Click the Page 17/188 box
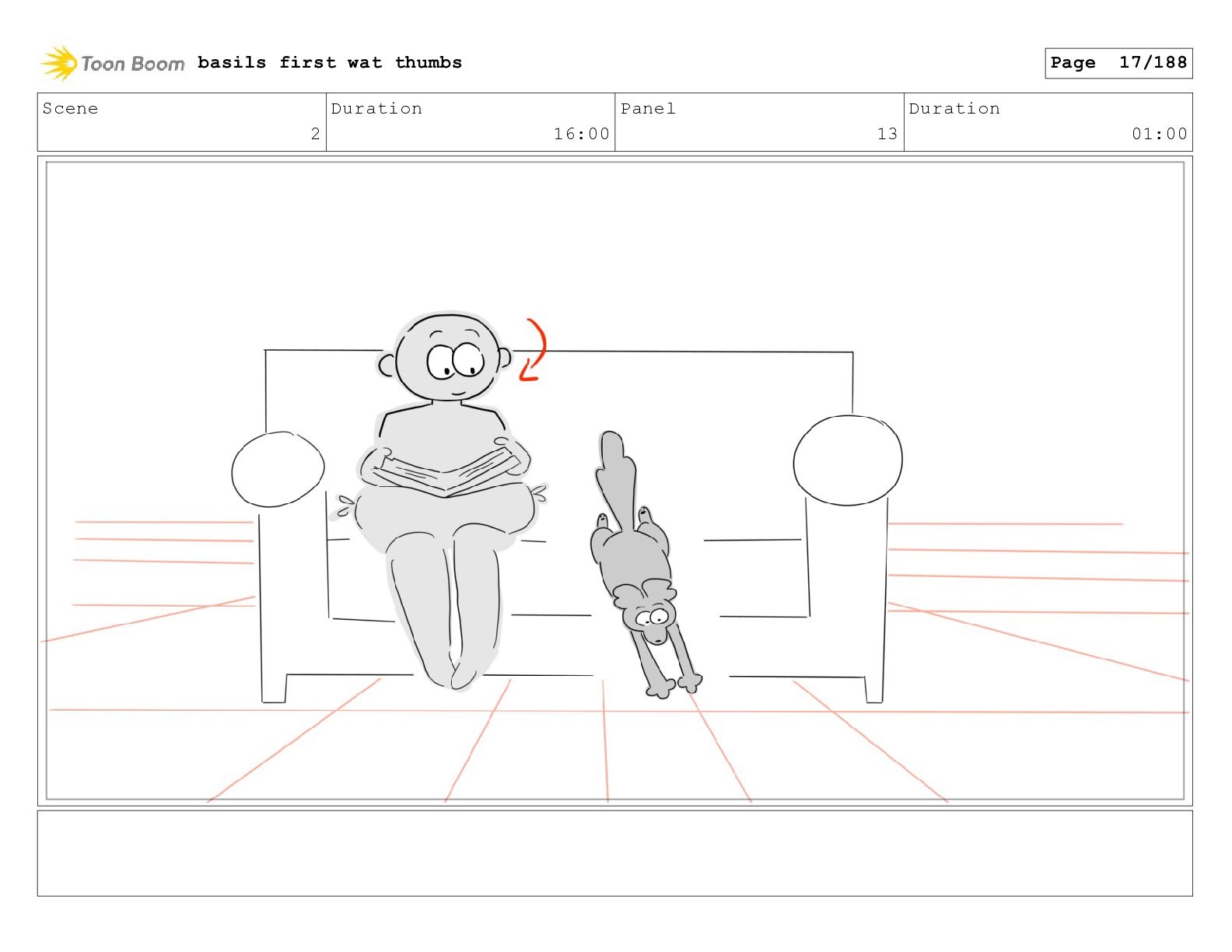 point(1118,63)
